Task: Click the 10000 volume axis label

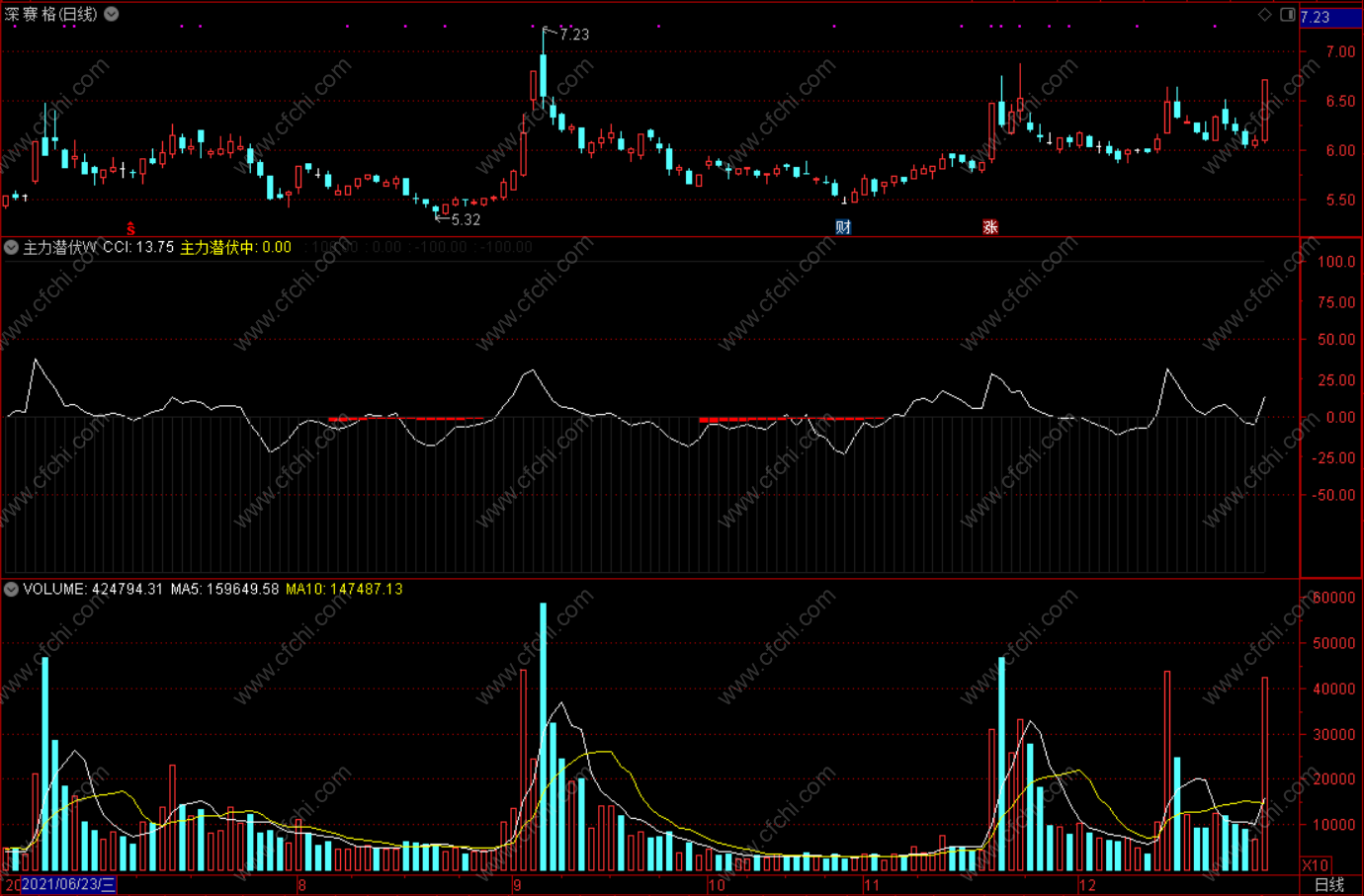Action: pos(1333,825)
